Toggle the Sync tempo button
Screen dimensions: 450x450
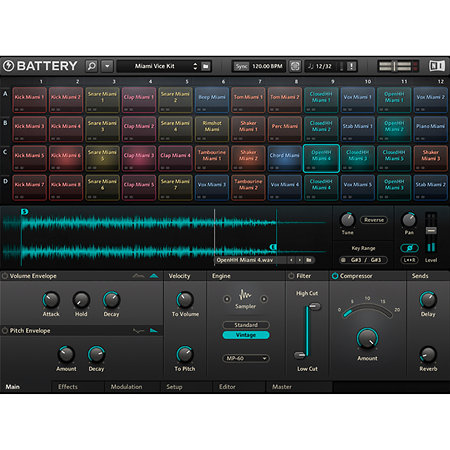point(241,66)
